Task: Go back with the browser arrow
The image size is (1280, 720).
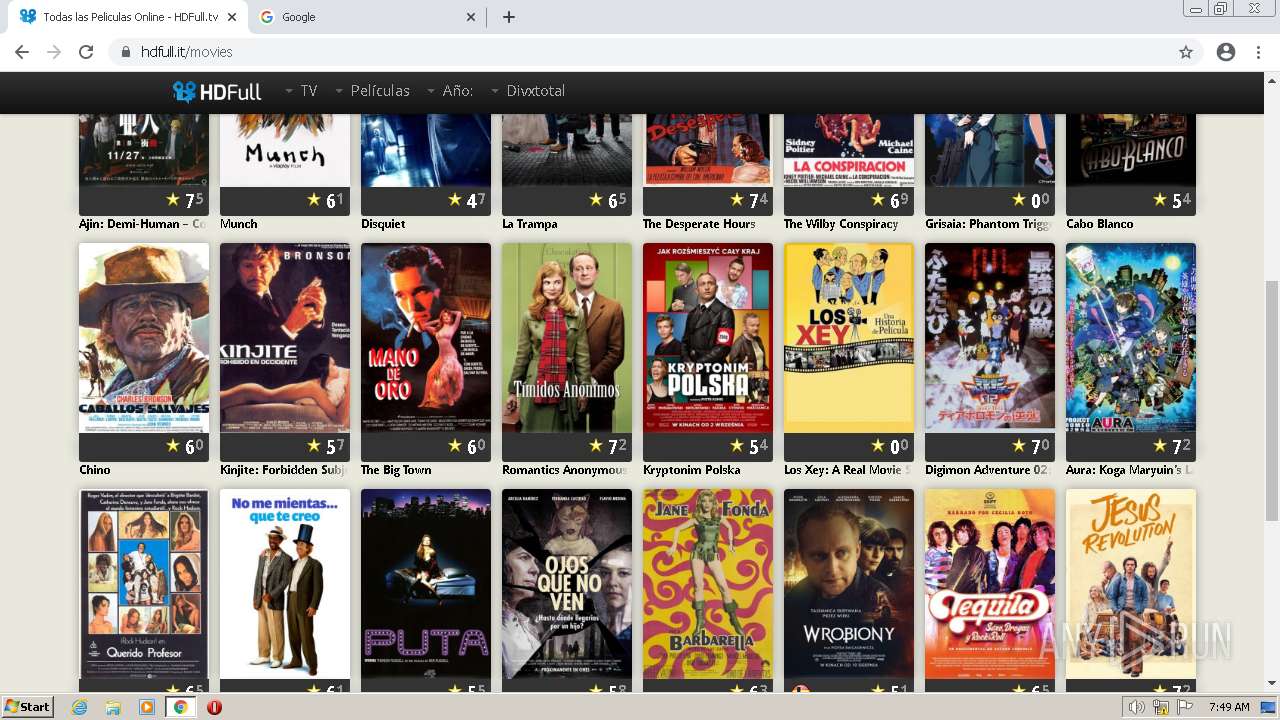Action: pyautogui.click(x=22, y=52)
